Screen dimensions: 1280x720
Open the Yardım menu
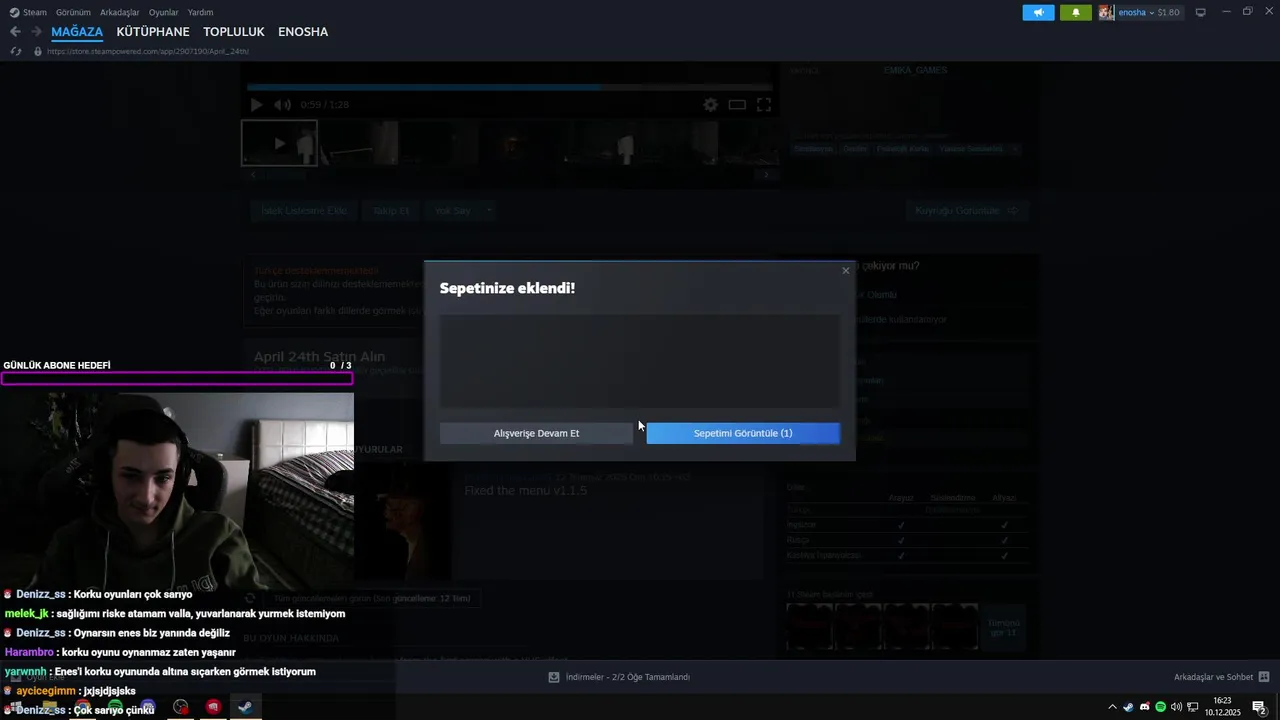point(200,12)
